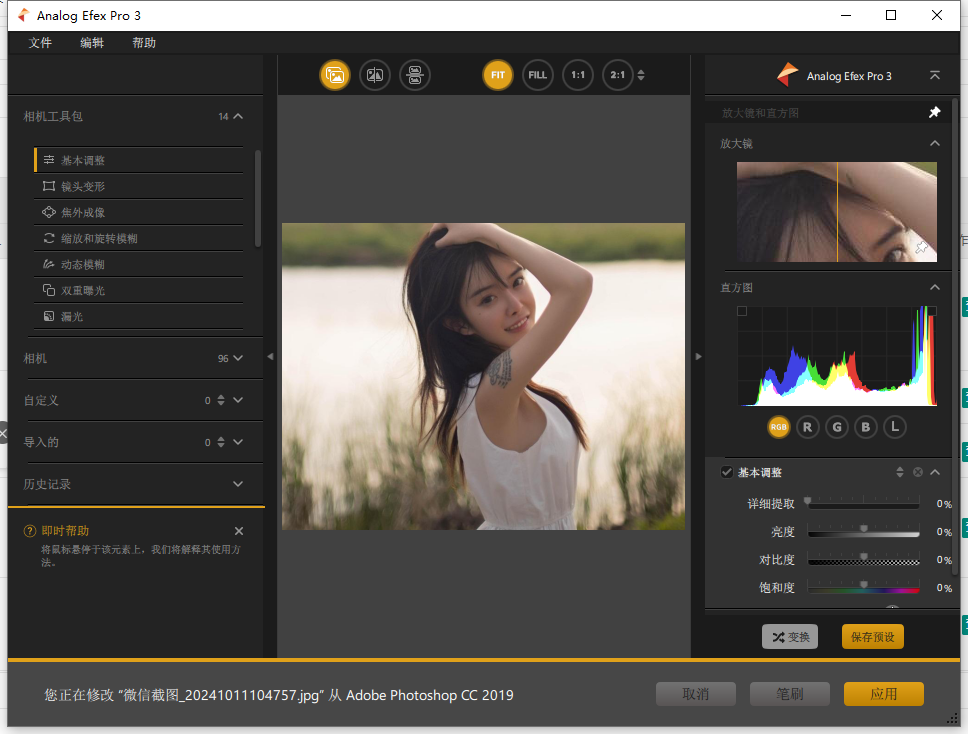Image resolution: width=968 pixels, height=734 pixels.
Task: Adjust the 饱和度 slider
Action: click(863, 588)
